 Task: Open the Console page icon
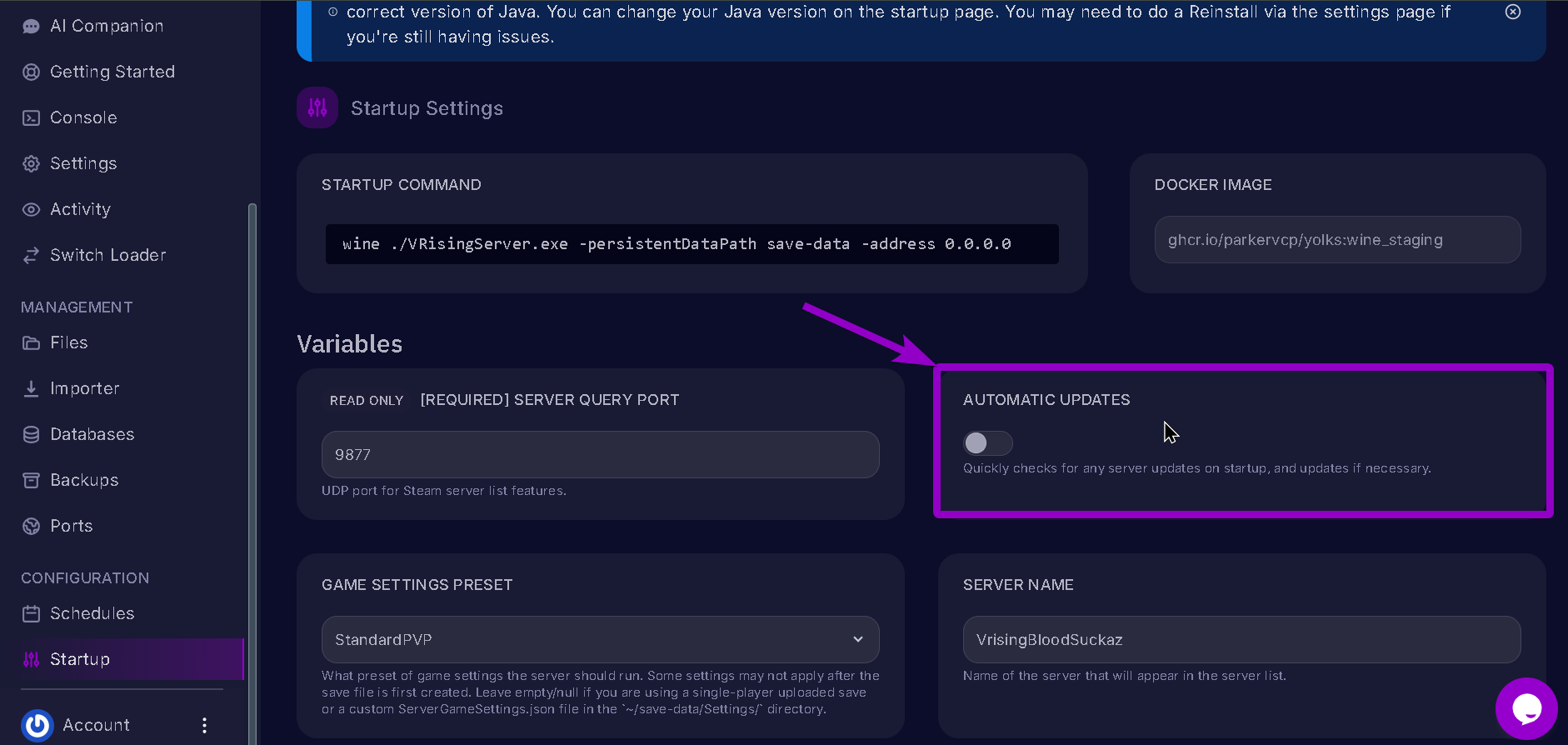pos(31,117)
